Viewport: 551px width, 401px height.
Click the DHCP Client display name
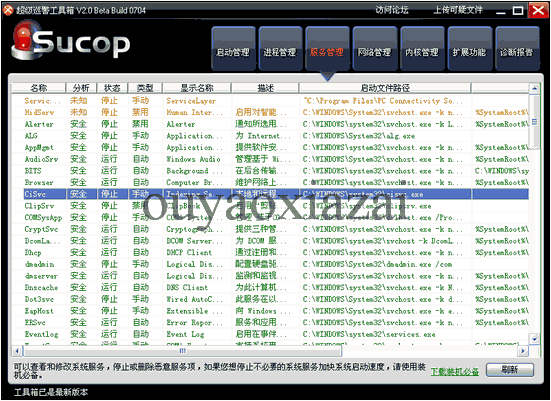point(189,252)
